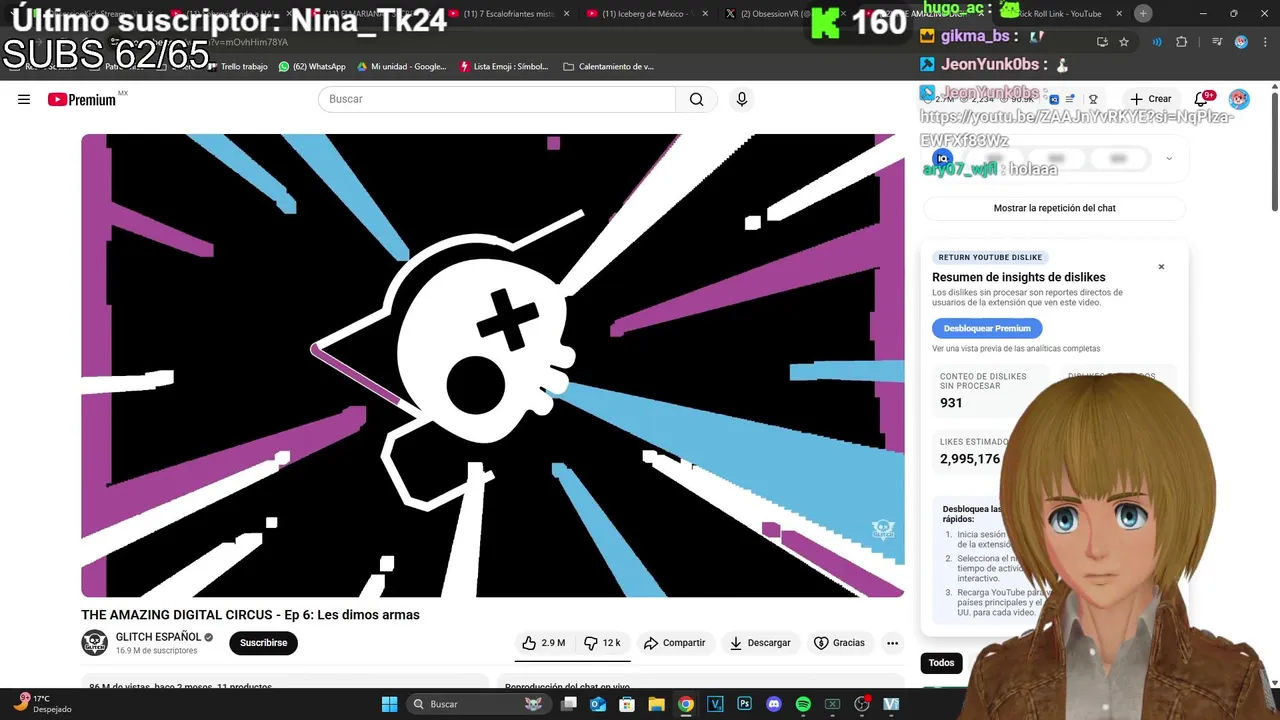The width and height of the screenshot is (1280, 720).
Task: Select the Todos filter chip
Action: tap(942, 663)
